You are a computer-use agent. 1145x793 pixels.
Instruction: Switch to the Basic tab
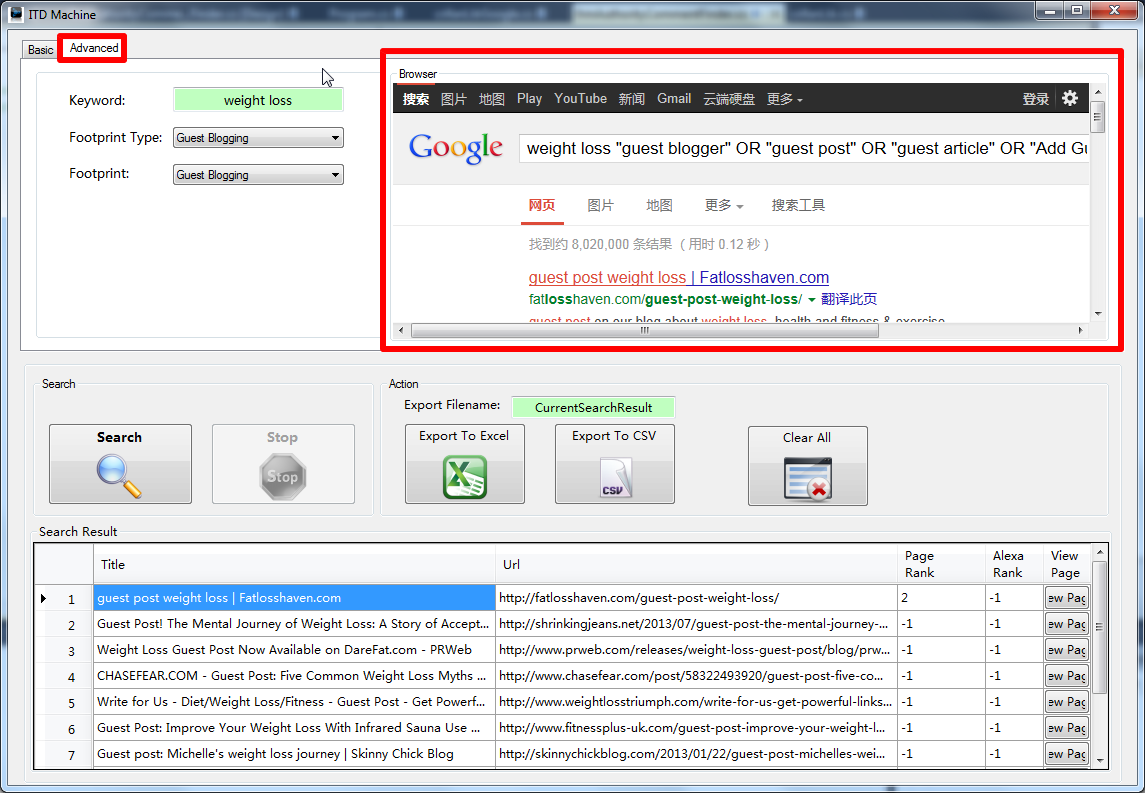[40, 50]
